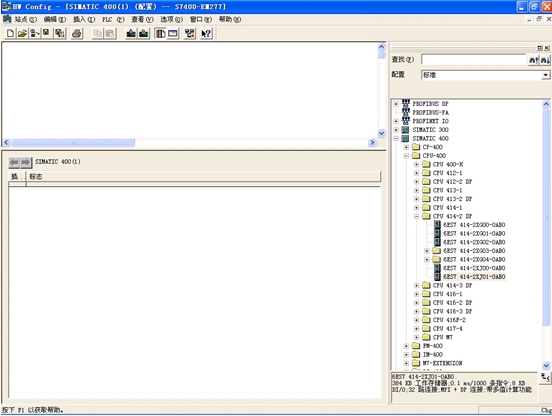Click the context help arrow-question icon
Screen dimensions: 552x416
pos(206,33)
